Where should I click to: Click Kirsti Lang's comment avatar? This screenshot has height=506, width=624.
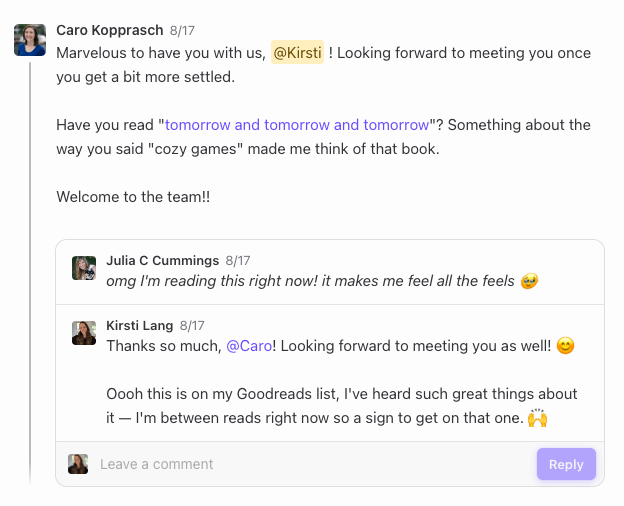coord(84,333)
